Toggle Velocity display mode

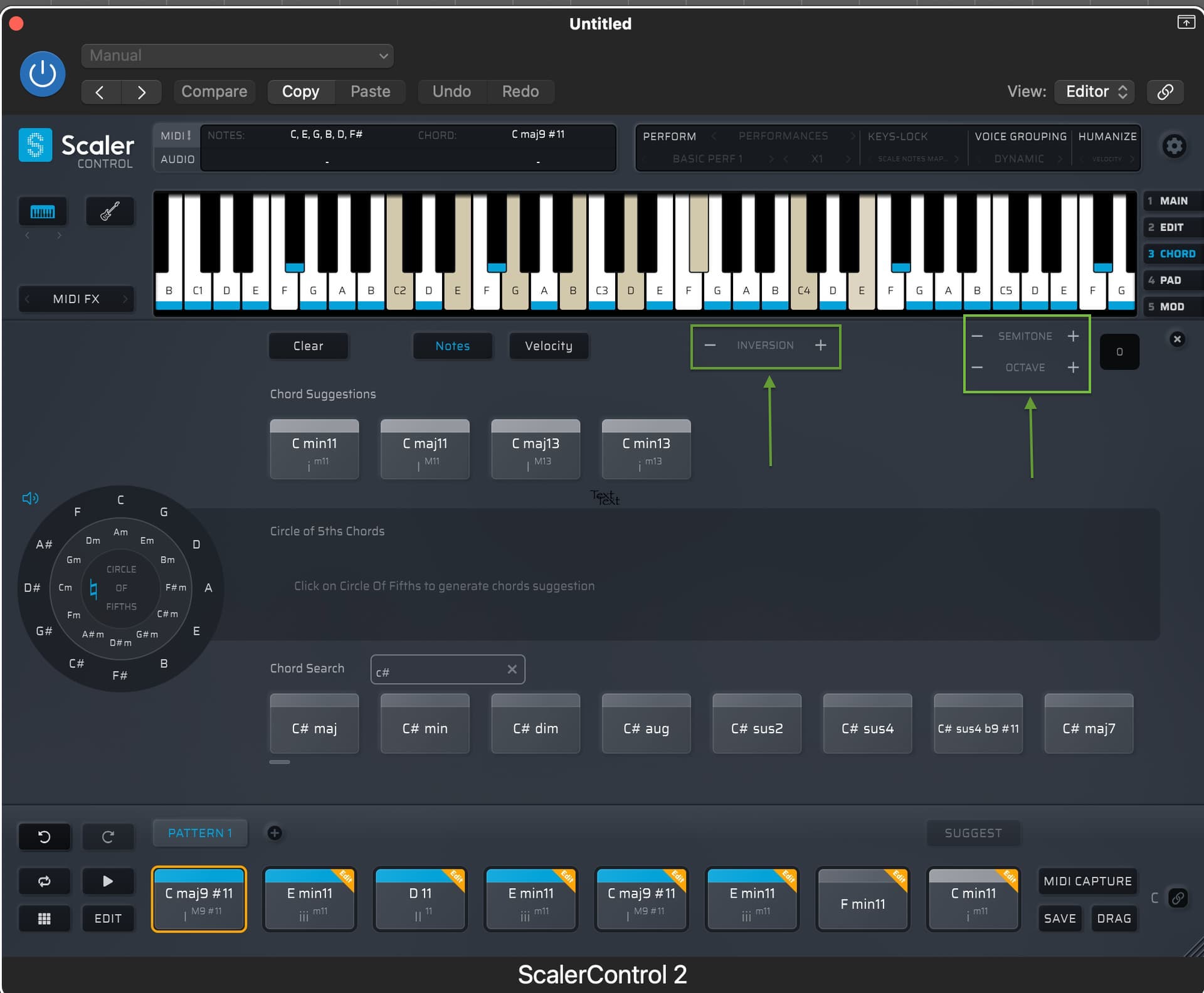pyautogui.click(x=548, y=346)
